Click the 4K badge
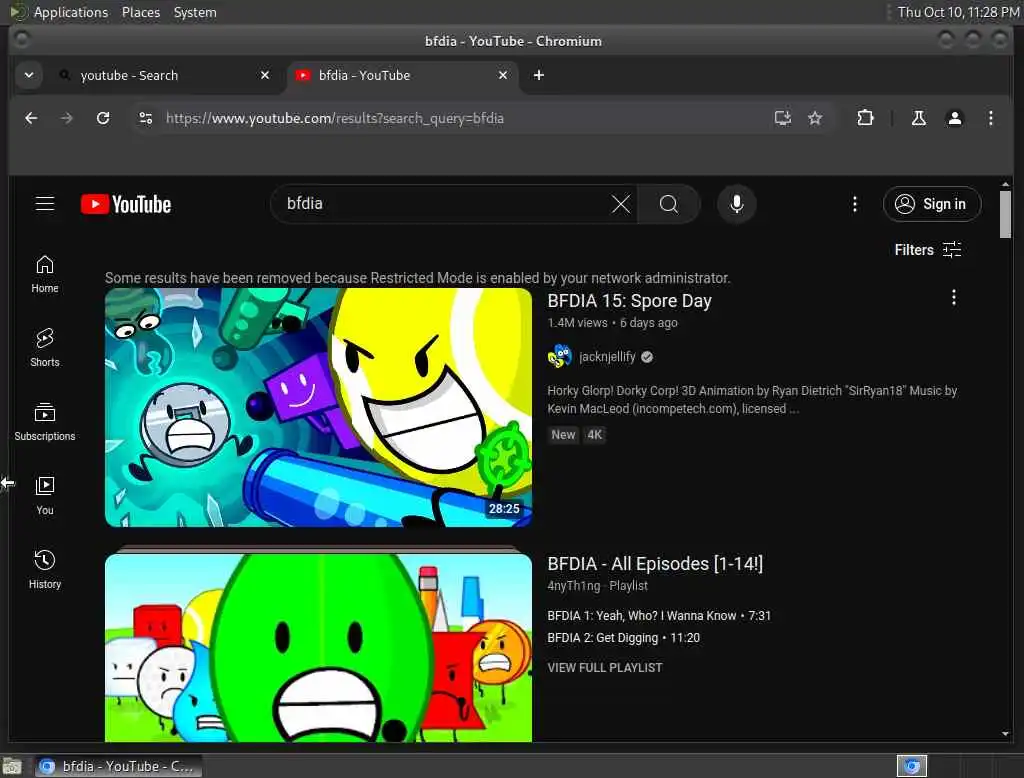Image resolution: width=1024 pixels, height=778 pixels. (594, 435)
